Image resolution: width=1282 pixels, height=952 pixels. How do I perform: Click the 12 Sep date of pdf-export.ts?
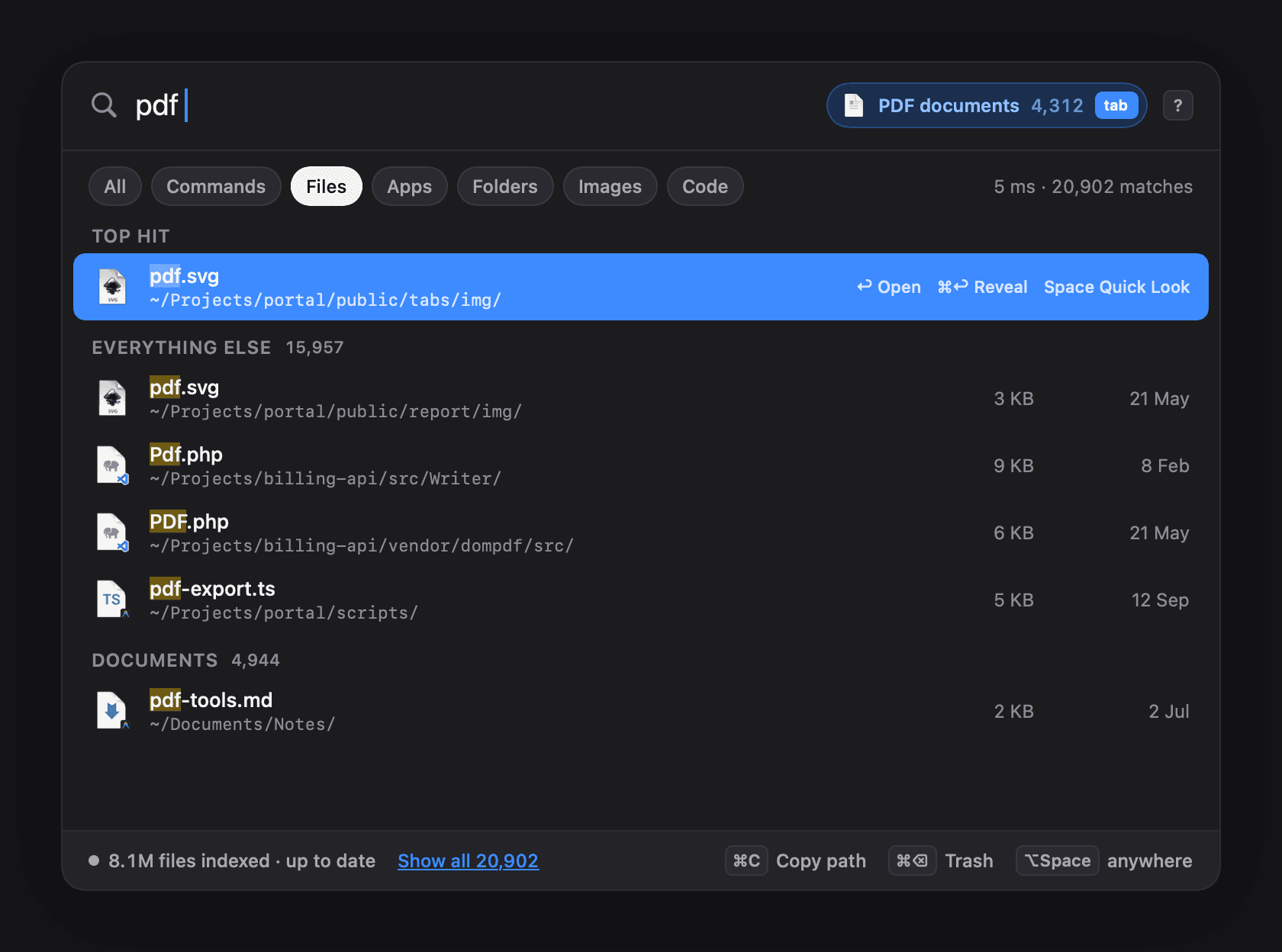tap(1160, 600)
